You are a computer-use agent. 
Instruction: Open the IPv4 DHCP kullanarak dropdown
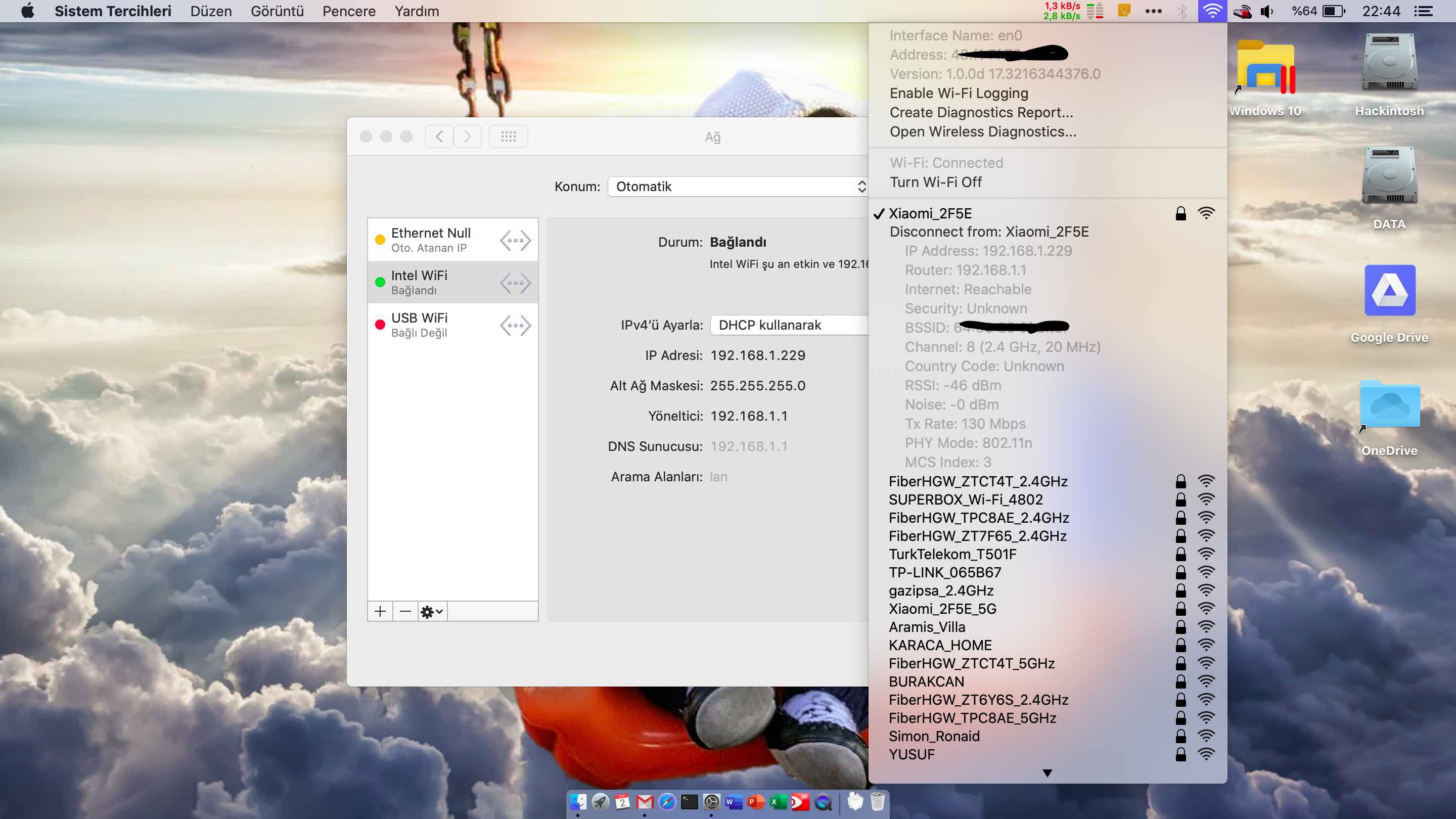click(789, 325)
